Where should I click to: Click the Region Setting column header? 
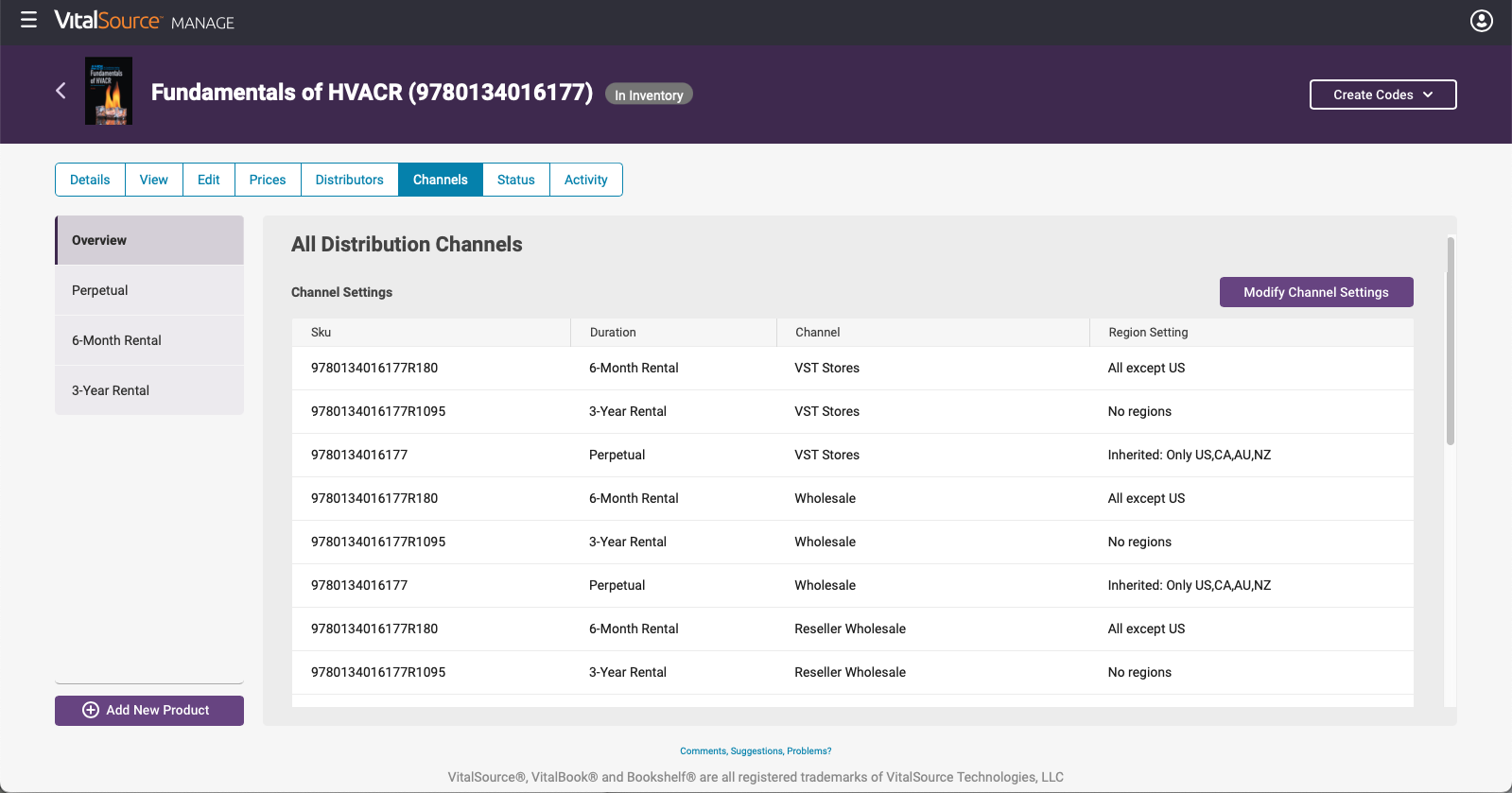pyautogui.click(x=1252, y=333)
